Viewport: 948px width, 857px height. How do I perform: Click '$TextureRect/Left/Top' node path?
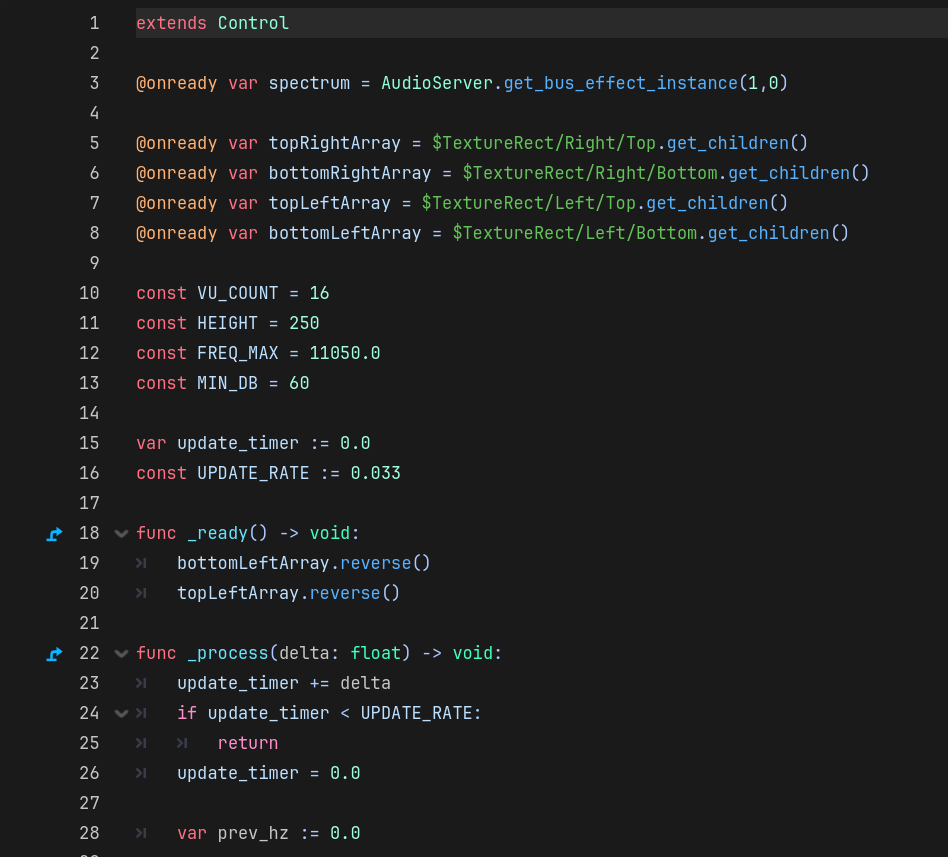click(x=528, y=203)
